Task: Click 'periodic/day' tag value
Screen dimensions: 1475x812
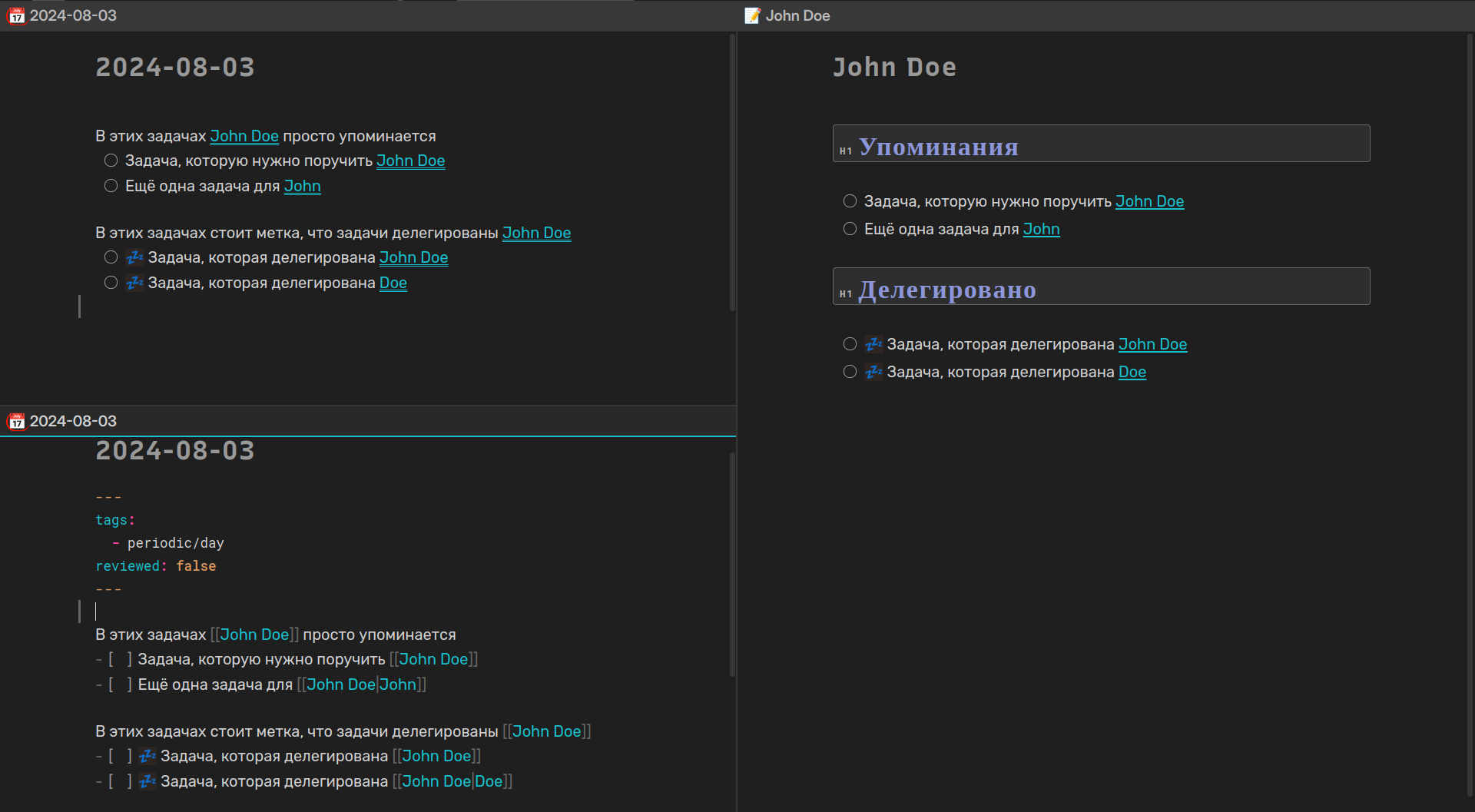Action: coord(176,543)
